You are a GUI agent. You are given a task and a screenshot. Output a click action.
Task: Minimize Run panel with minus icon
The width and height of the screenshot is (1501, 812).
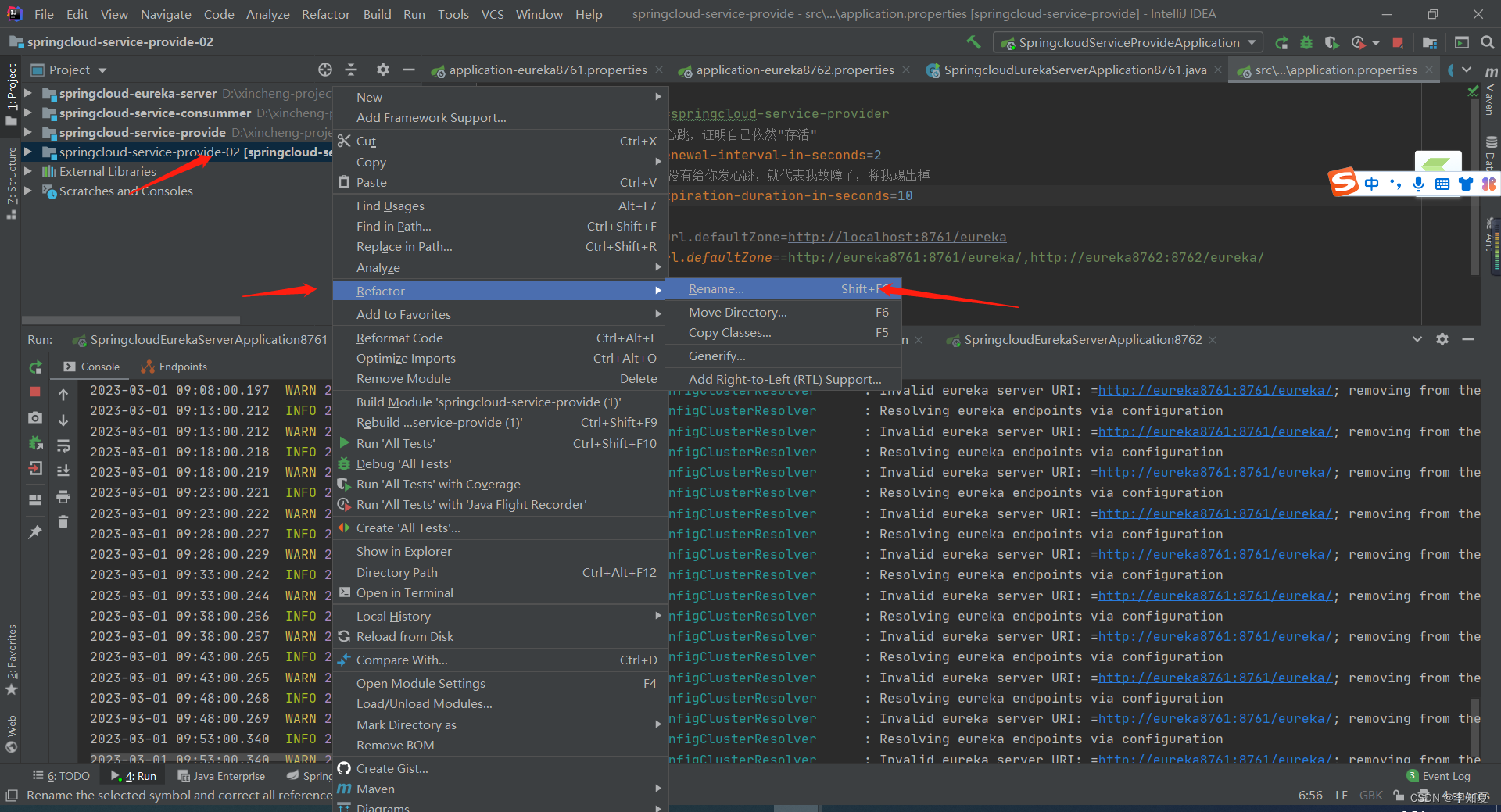pyautogui.click(x=1468, y=339)
